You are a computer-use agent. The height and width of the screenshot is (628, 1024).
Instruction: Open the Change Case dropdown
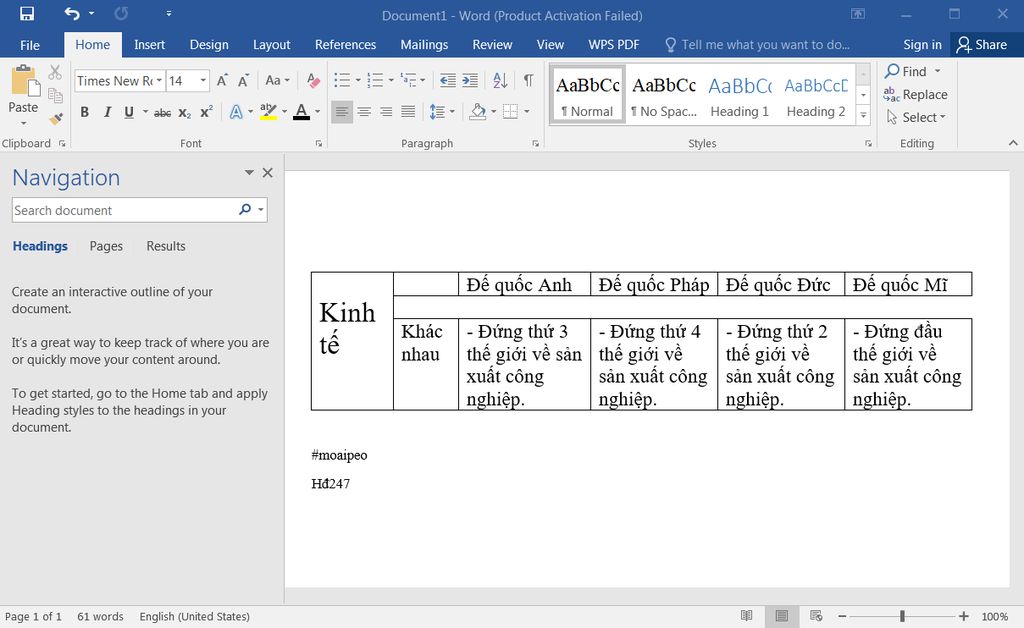(x=278, y=80)
